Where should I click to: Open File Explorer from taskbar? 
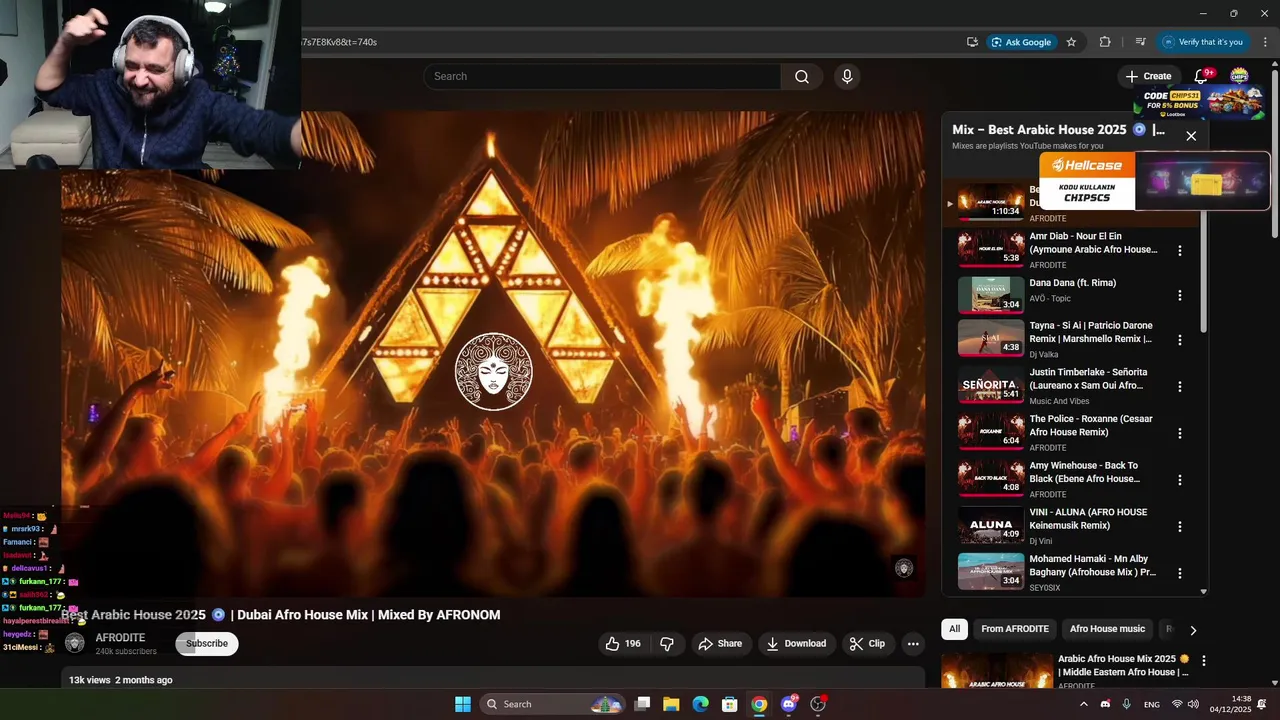click(x=671, y=704)
